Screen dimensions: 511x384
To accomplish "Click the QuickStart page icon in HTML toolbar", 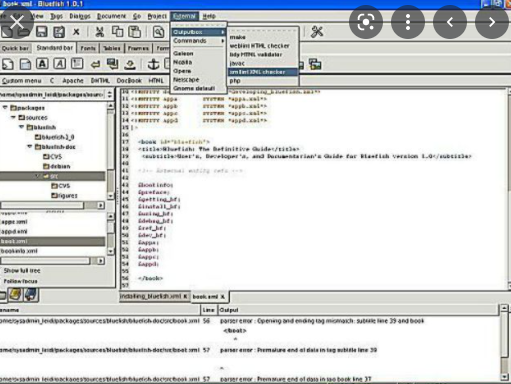I will point(7,64).
